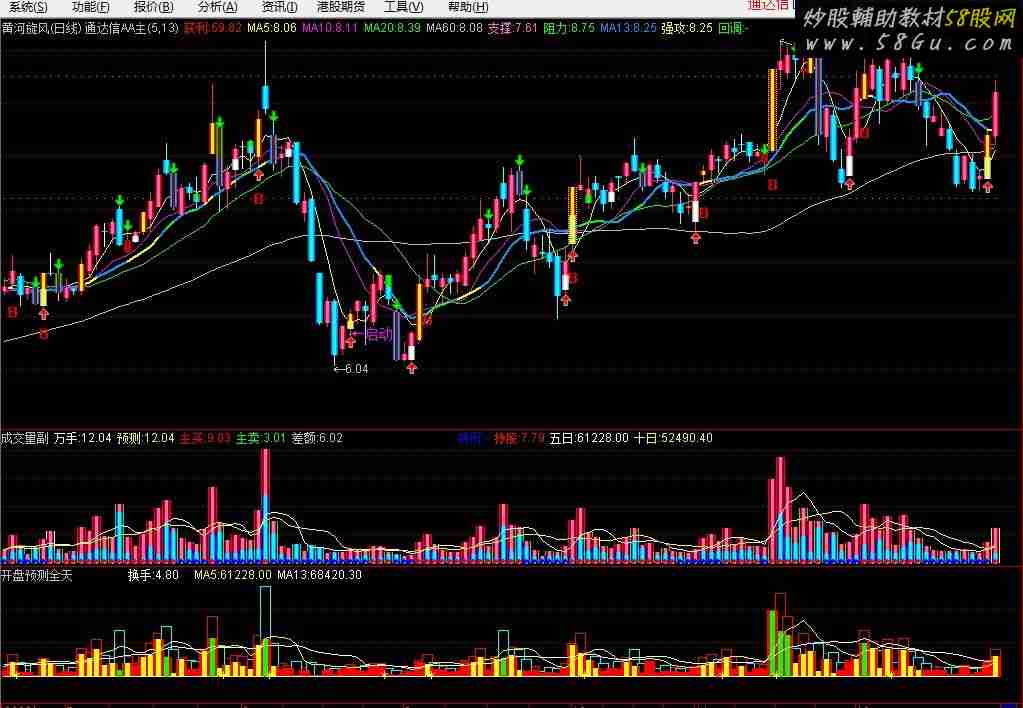Select the 开盘预测全天 panel title

tap(37, 575)
